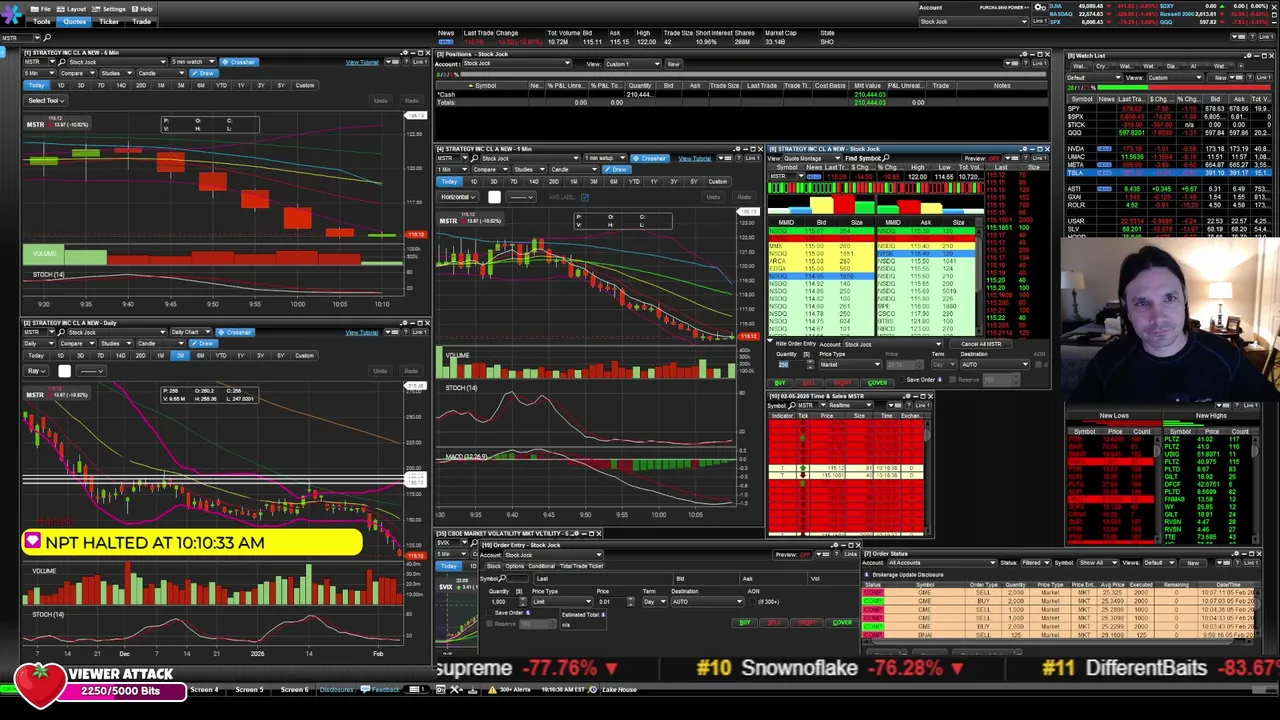Open the Select Tool dropdown
Viewport: 1280px width, 720px height.
(46, 100)
